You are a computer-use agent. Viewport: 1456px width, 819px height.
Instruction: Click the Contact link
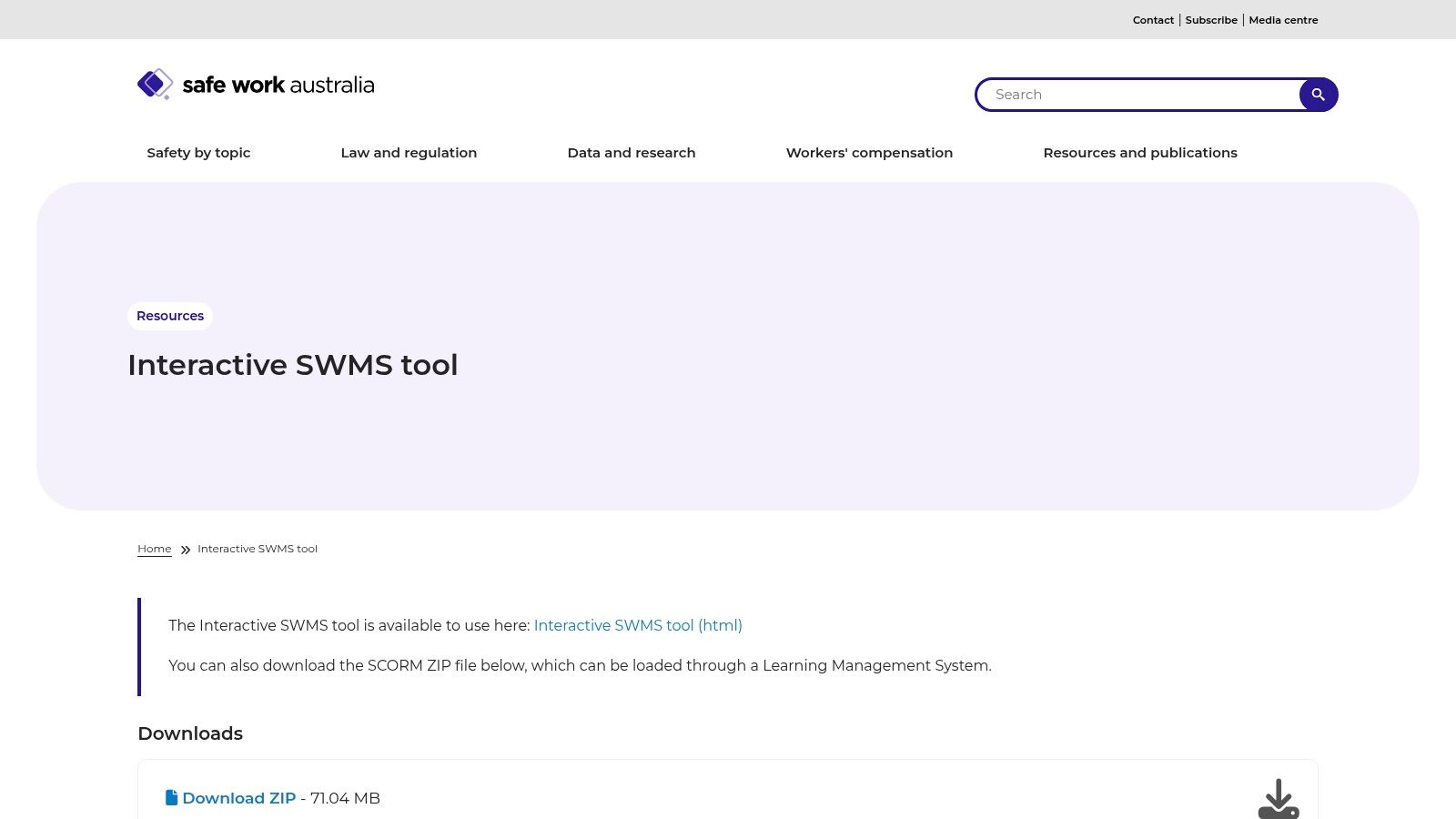[x=1153, y=20]
